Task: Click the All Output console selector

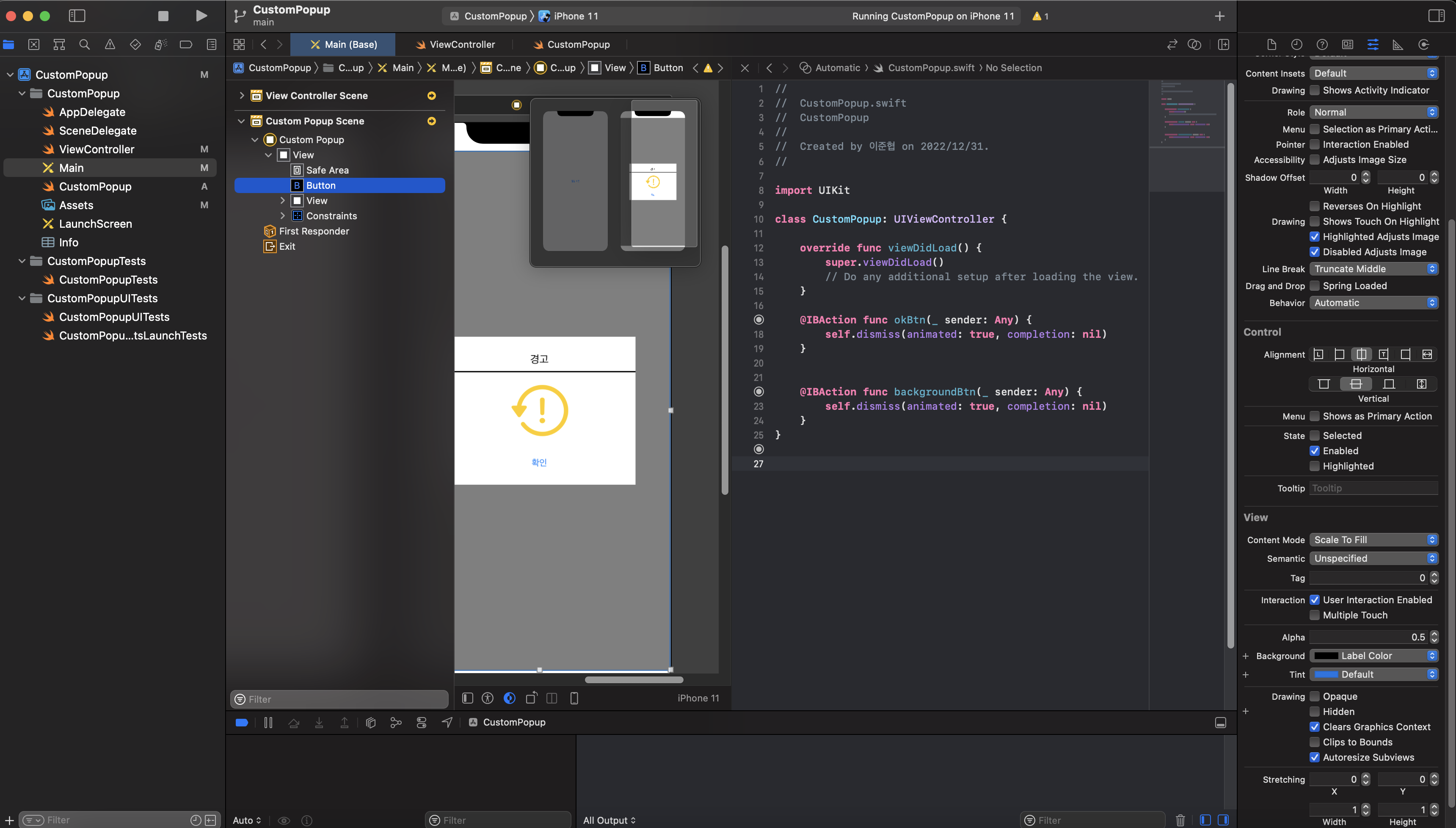Action: [x=609, y=820]
